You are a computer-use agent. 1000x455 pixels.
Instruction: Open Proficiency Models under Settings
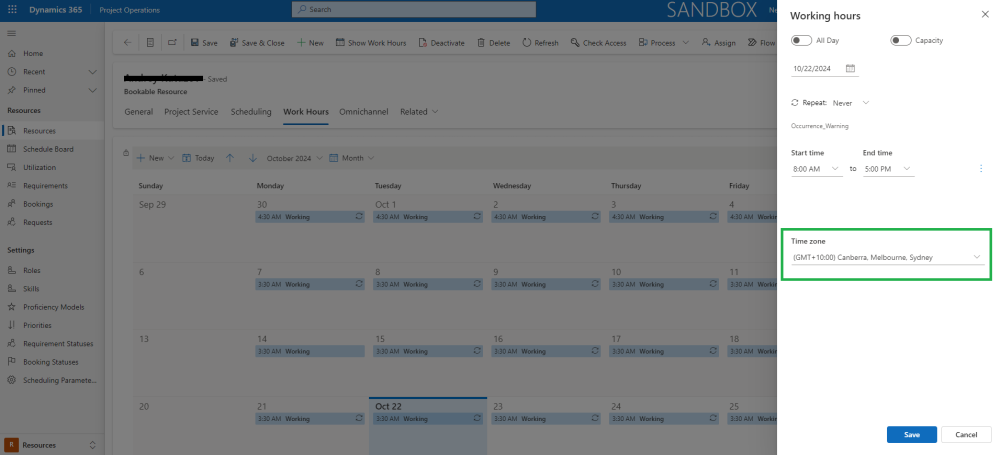pyautogui.click(x=53, y=307)
